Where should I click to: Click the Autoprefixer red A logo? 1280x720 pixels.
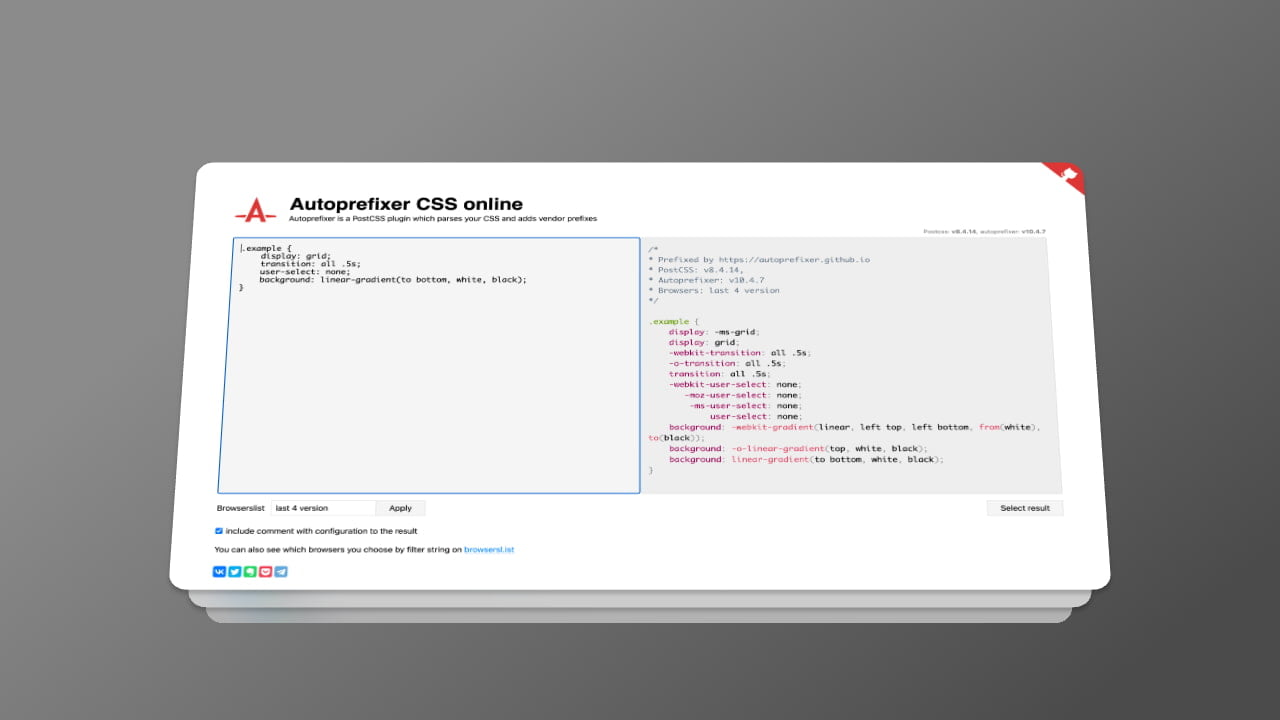point(255,210)
